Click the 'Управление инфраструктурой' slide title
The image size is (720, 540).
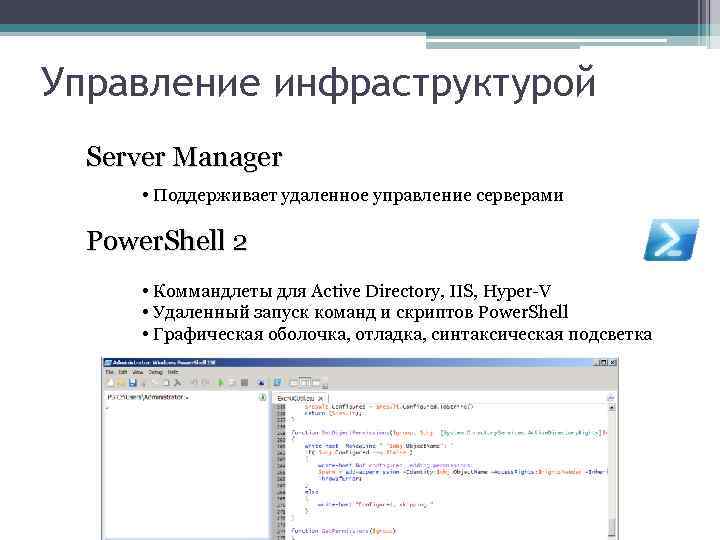[x=318, y=84]
